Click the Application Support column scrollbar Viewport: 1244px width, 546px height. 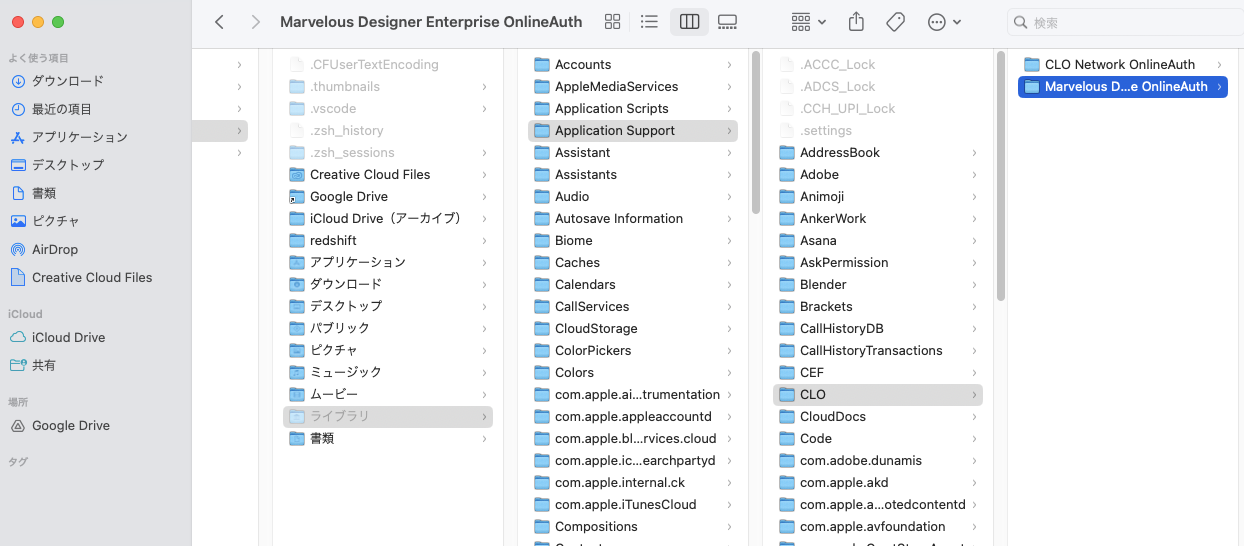(1001, 176)
